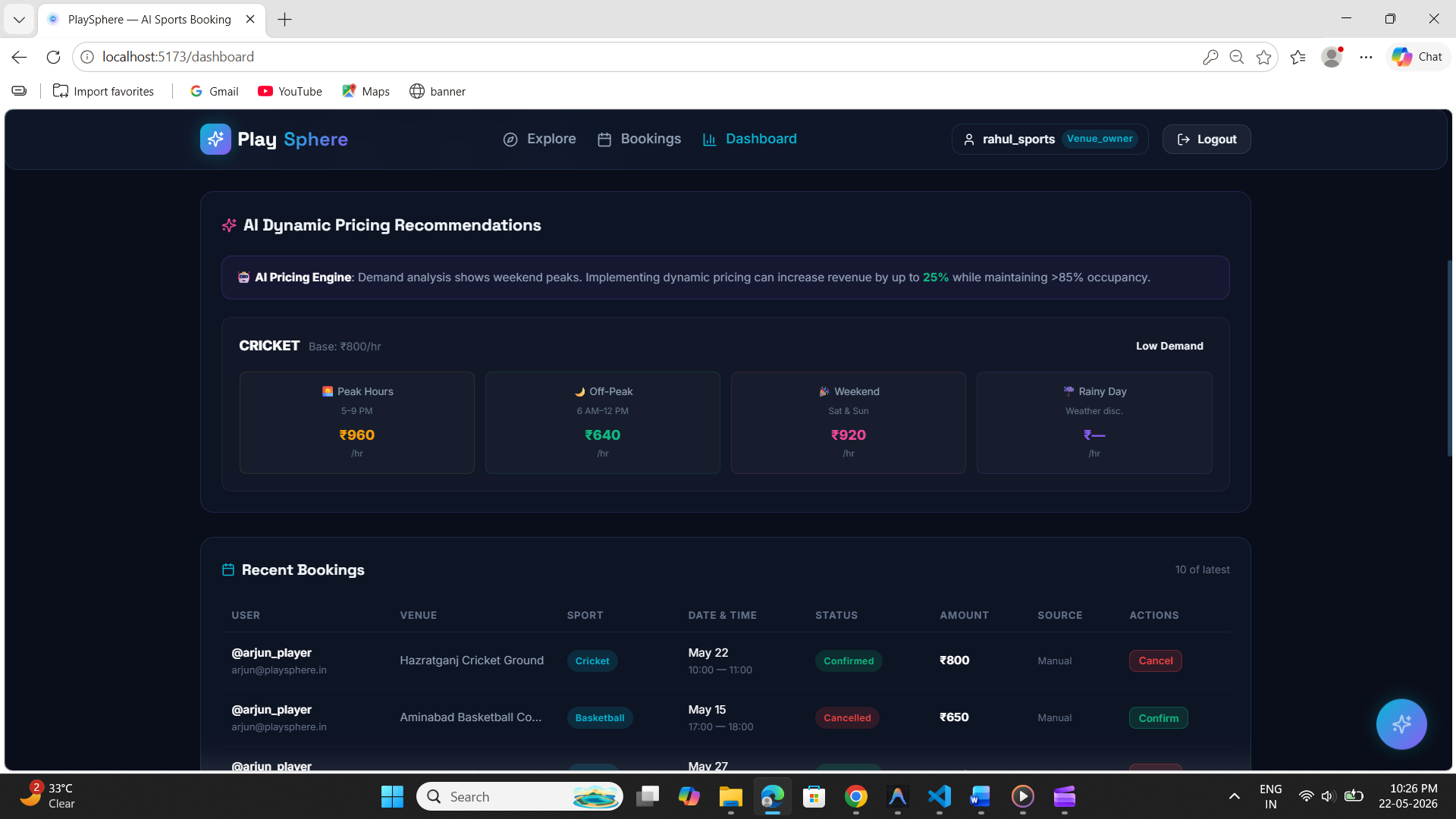1456x819 pixels.
Task: Click the Cricket sport tag
Action: (x=592, y=661)
